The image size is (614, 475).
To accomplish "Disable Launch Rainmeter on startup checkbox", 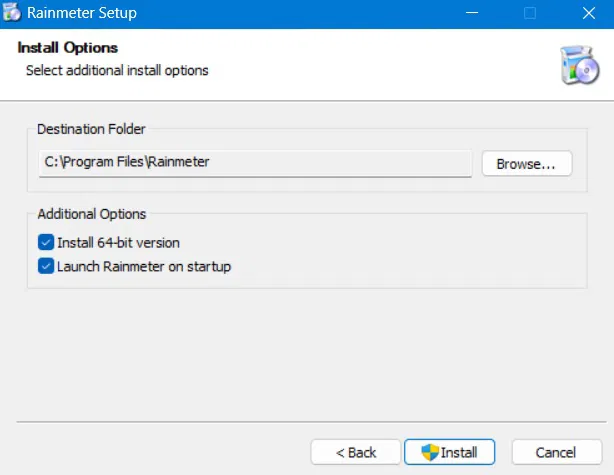I will pos(45,266).
